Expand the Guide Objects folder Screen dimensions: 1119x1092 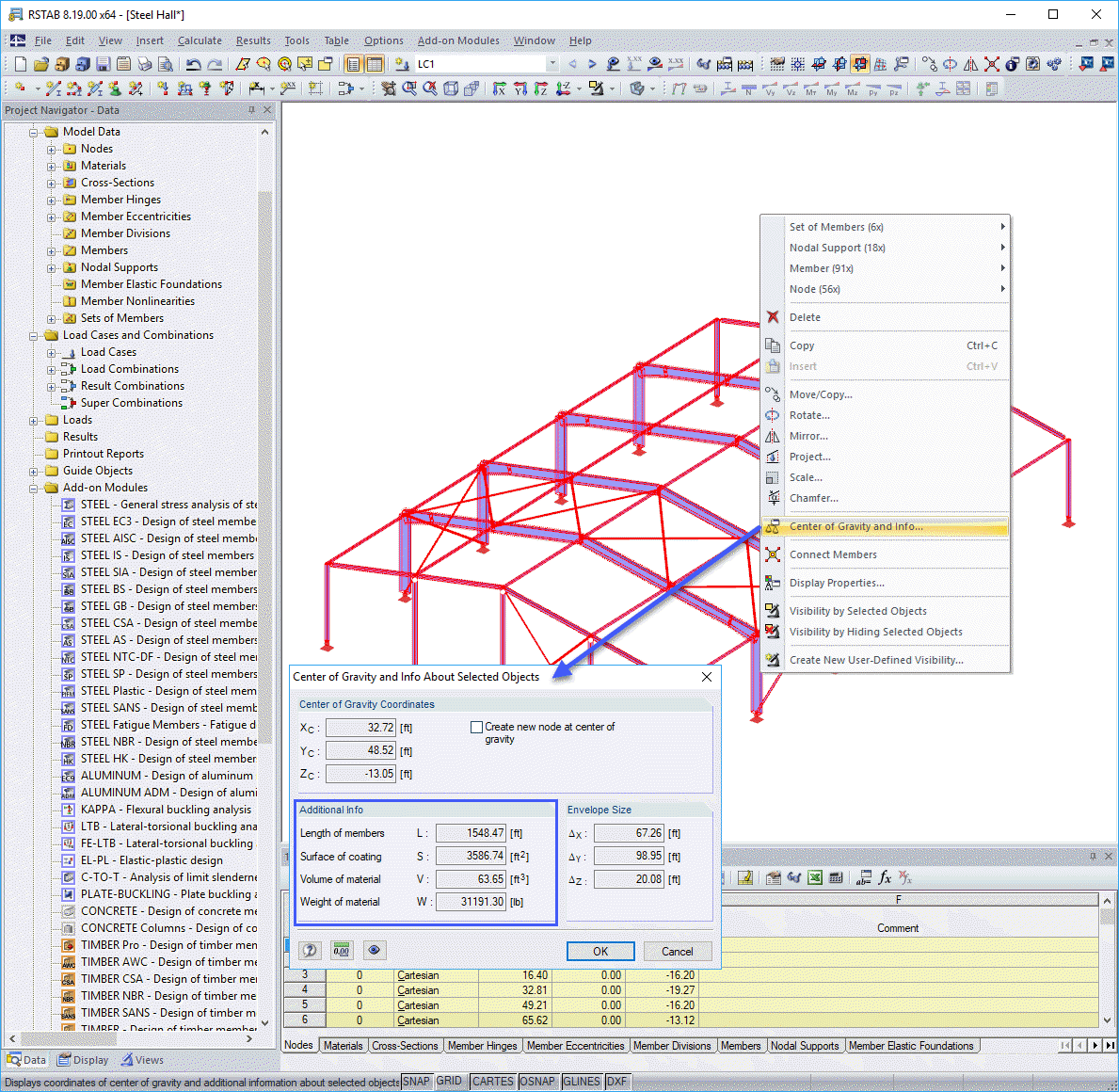(x=34, y=472)
